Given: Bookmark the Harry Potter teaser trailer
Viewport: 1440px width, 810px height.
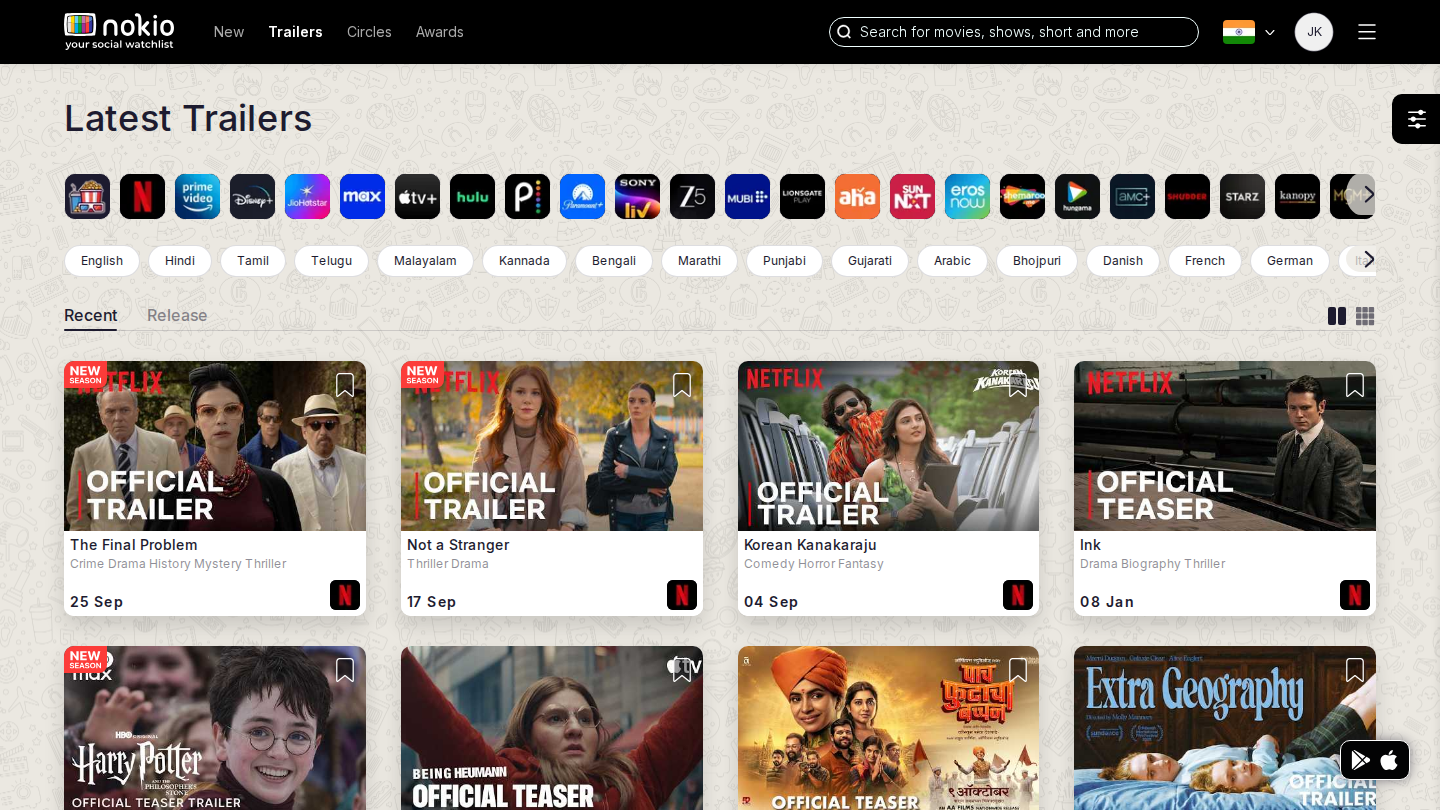Looking at the screenshot, I should [x=345, y=670].
